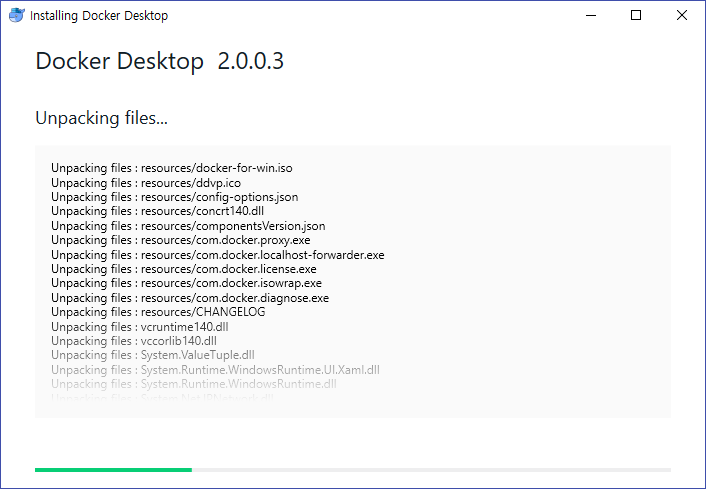706x489 pixels.
Task: Click the 'Installing Docker Desktop' window title
Action: tap(99, 15)
